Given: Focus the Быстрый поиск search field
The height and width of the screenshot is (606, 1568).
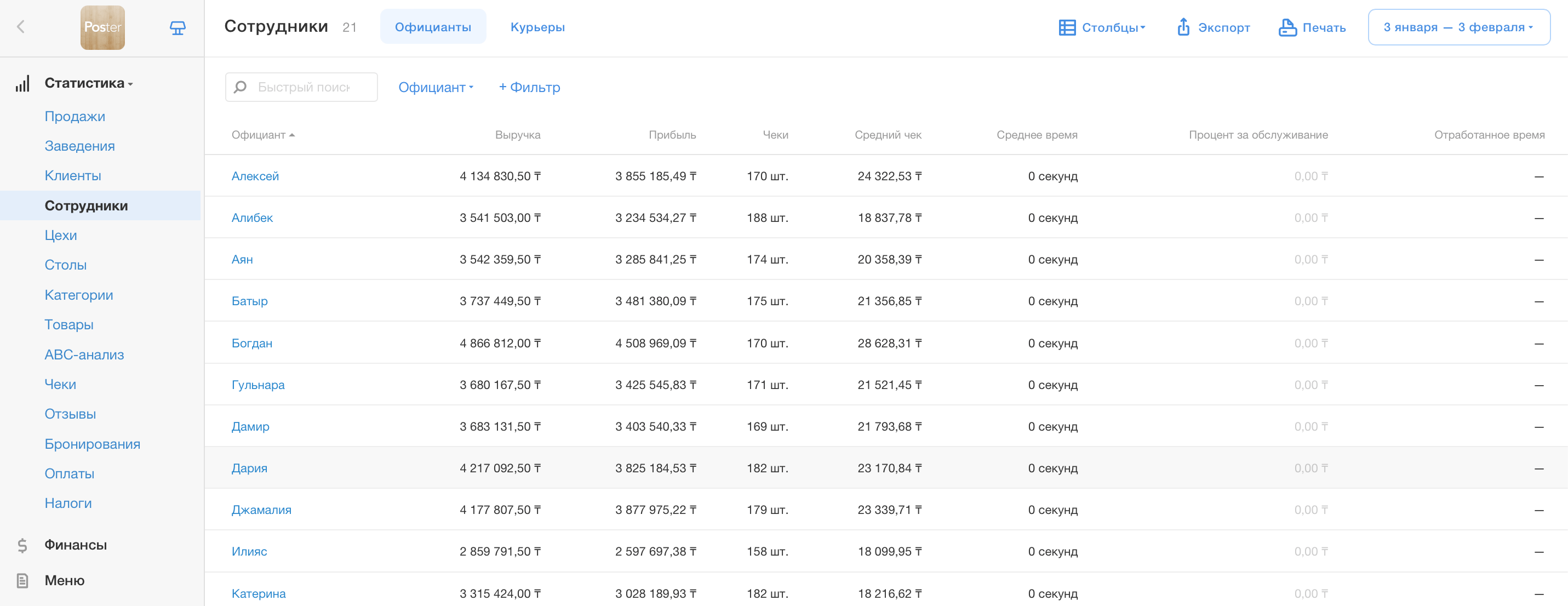Looking at the screenshot, I should 303,88.
